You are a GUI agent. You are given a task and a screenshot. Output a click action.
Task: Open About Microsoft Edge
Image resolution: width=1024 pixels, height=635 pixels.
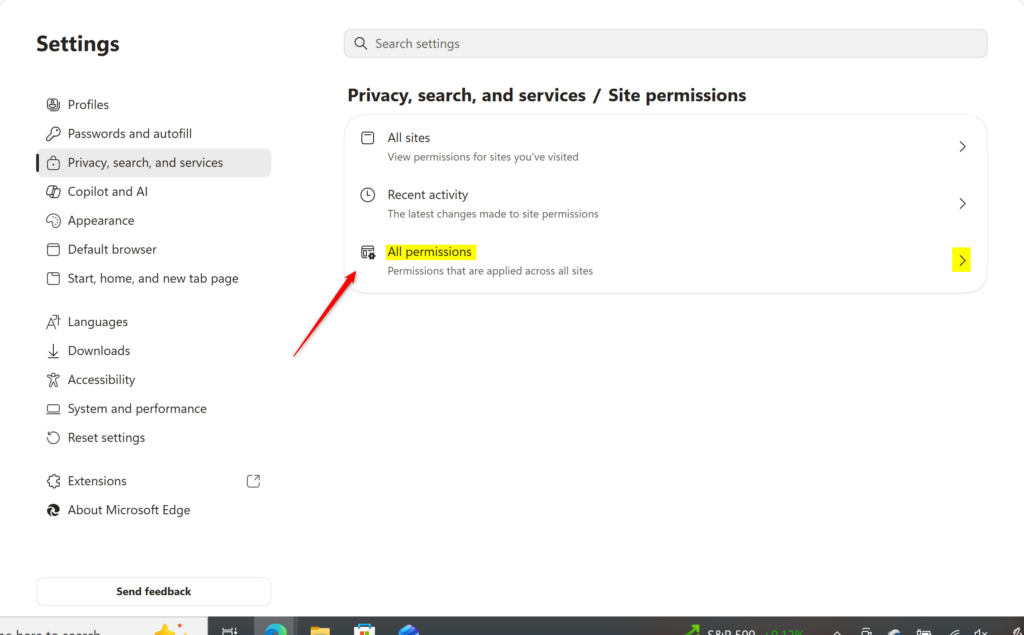pos(153,510)
